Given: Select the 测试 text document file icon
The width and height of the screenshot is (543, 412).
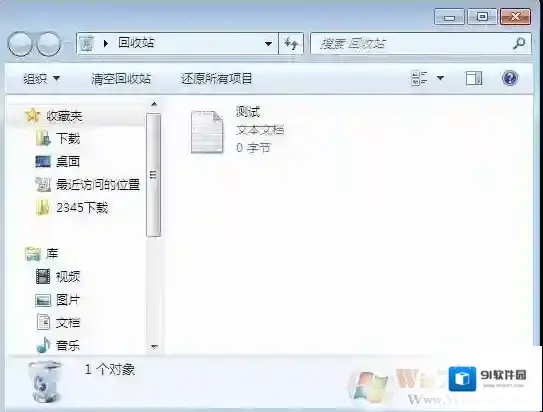Looking at the screenshot, I should pos(207,132).
